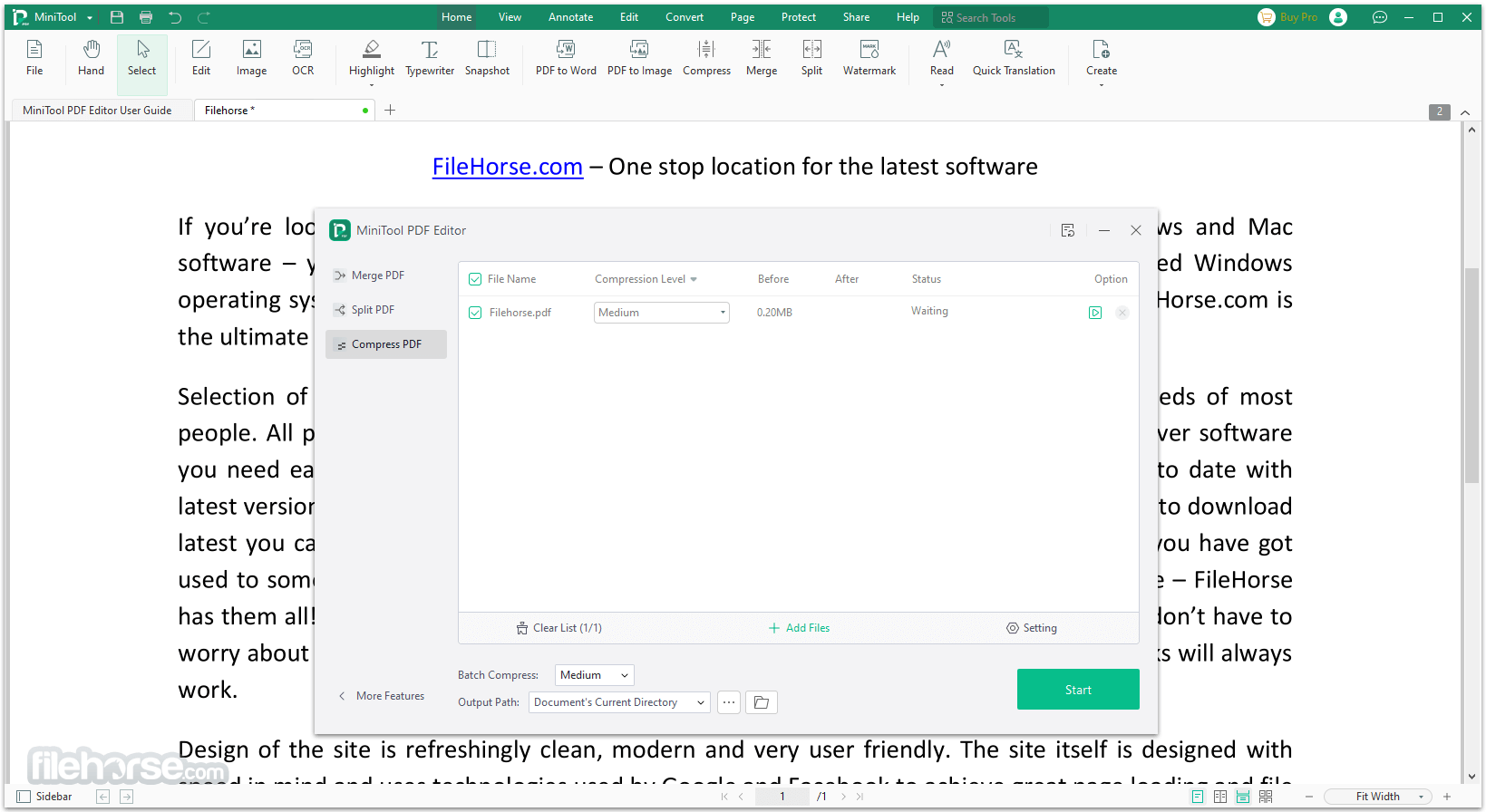Open the Help menu
The height and width of the screenshot is (812, 1486).
tap(908, 17)
